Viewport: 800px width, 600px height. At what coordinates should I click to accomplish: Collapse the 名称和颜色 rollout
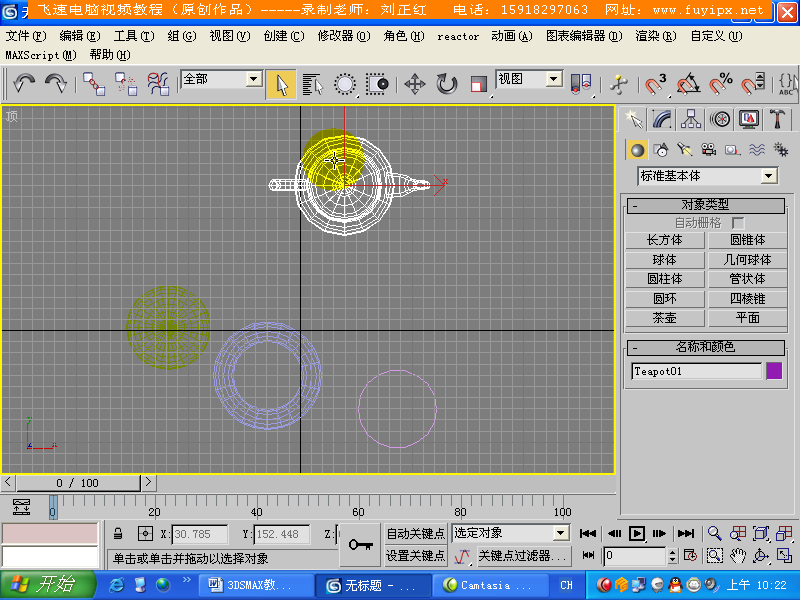point(706,347)
